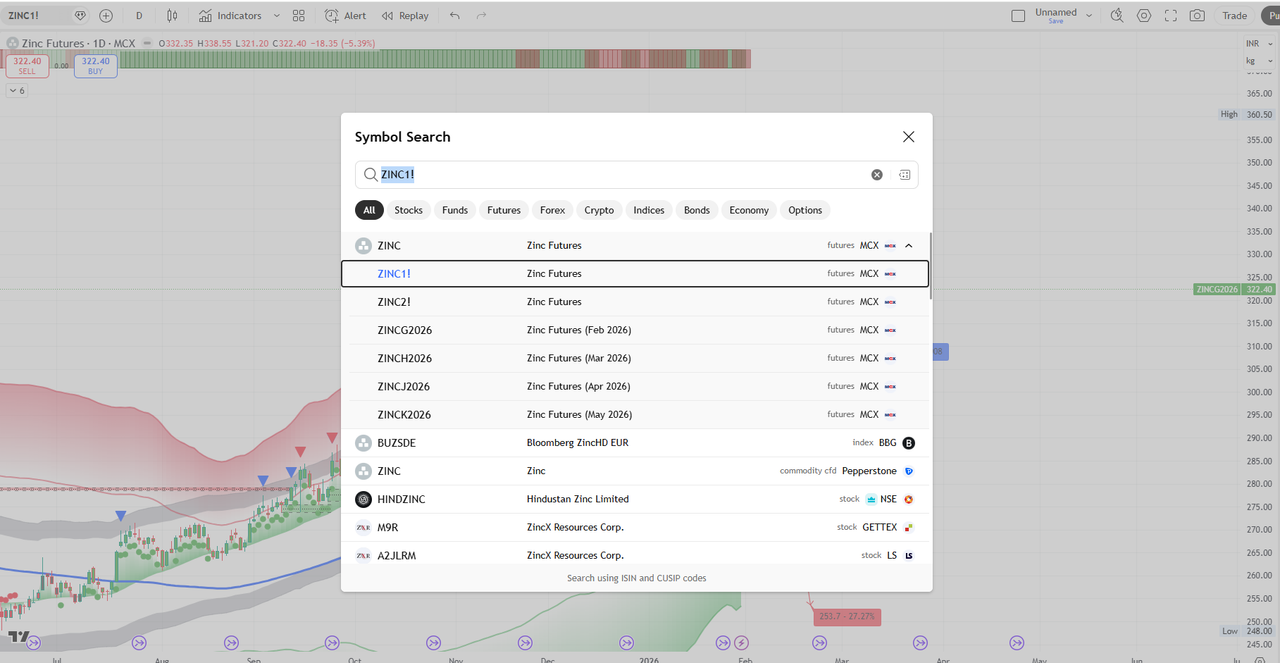This screenshot has width=1280, height=663.
Task: Click the 322.40 BUY button
Action: tap(95, 65)
